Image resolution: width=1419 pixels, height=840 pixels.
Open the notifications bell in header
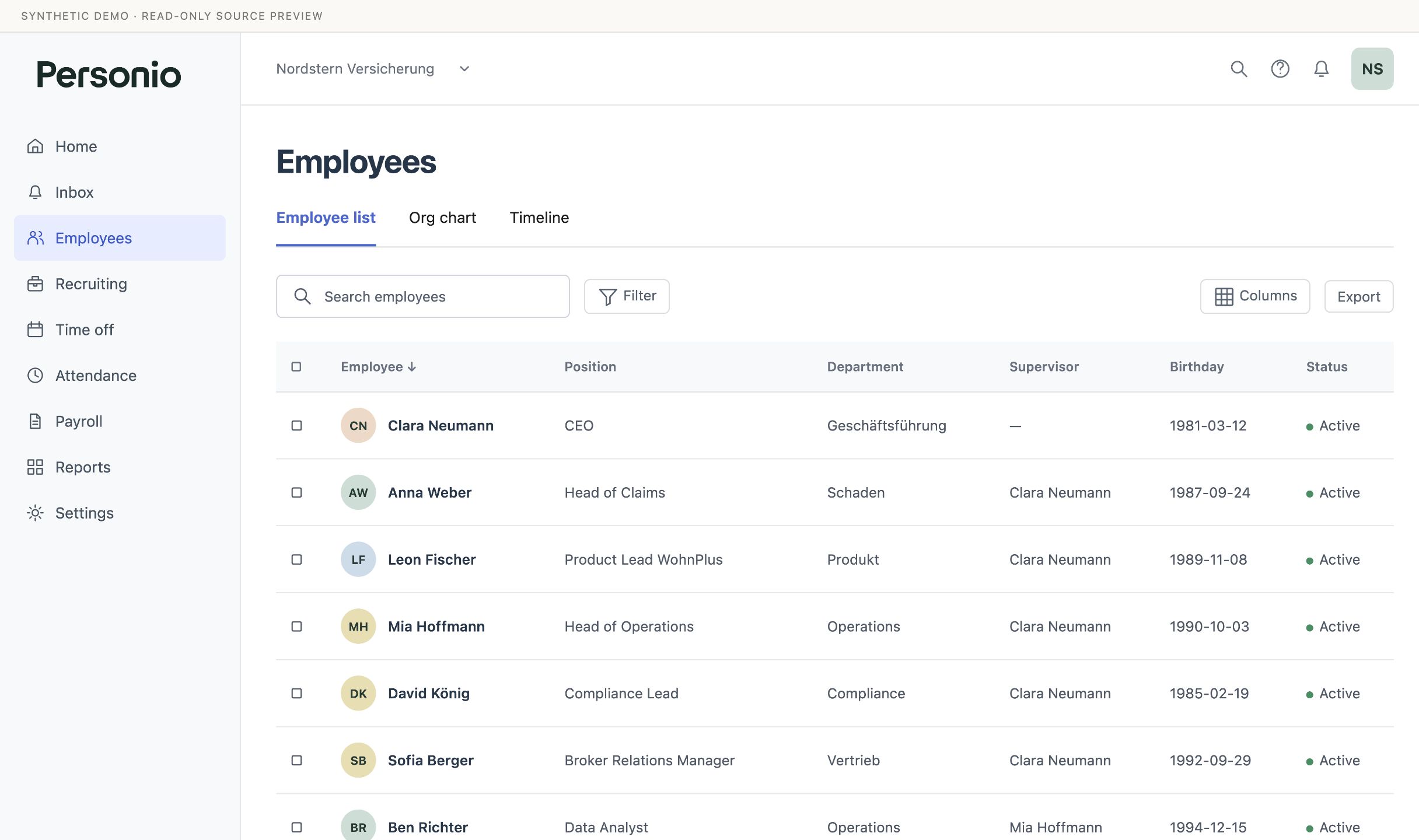pyautogui.click(x=1322, y=69)
